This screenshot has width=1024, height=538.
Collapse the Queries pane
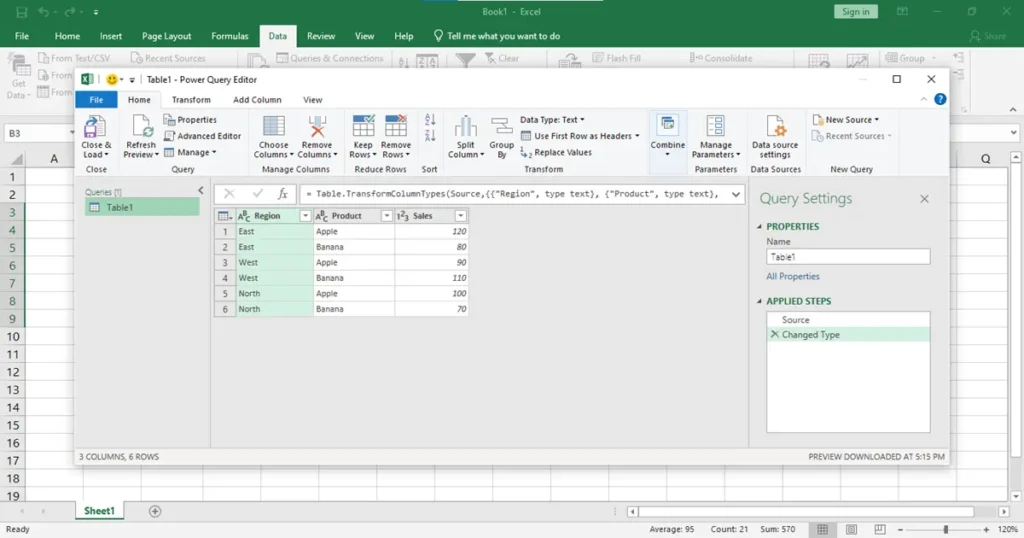click(200, 191)
